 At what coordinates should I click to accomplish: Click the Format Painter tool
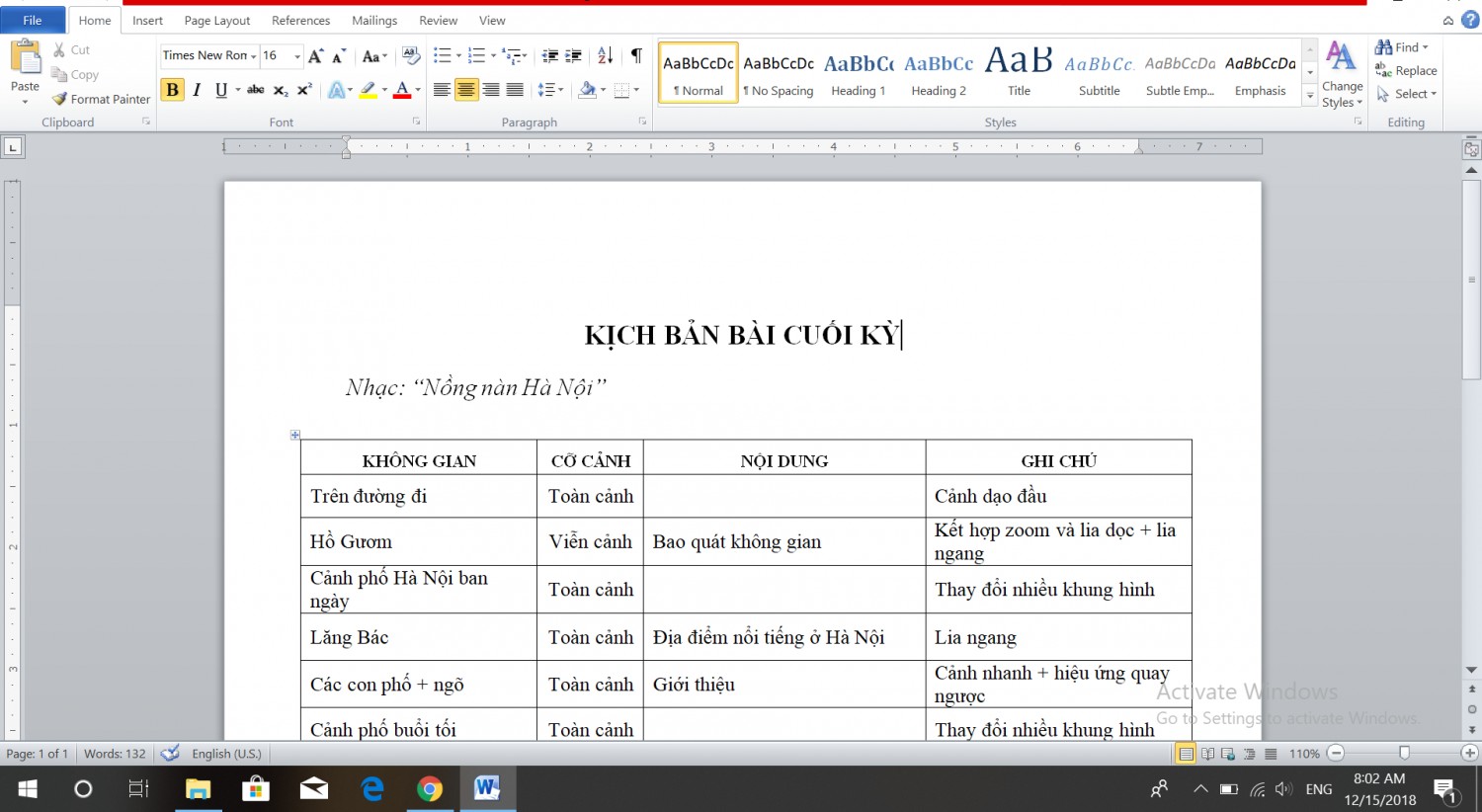tap(101, 99)
